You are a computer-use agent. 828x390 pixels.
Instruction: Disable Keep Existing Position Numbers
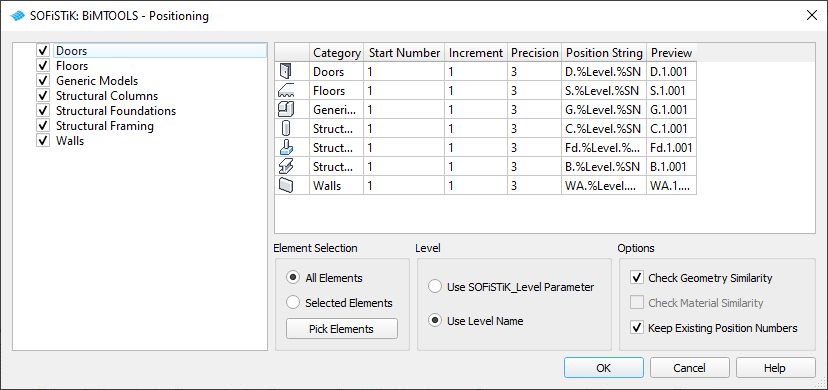[x=637, y=328]
